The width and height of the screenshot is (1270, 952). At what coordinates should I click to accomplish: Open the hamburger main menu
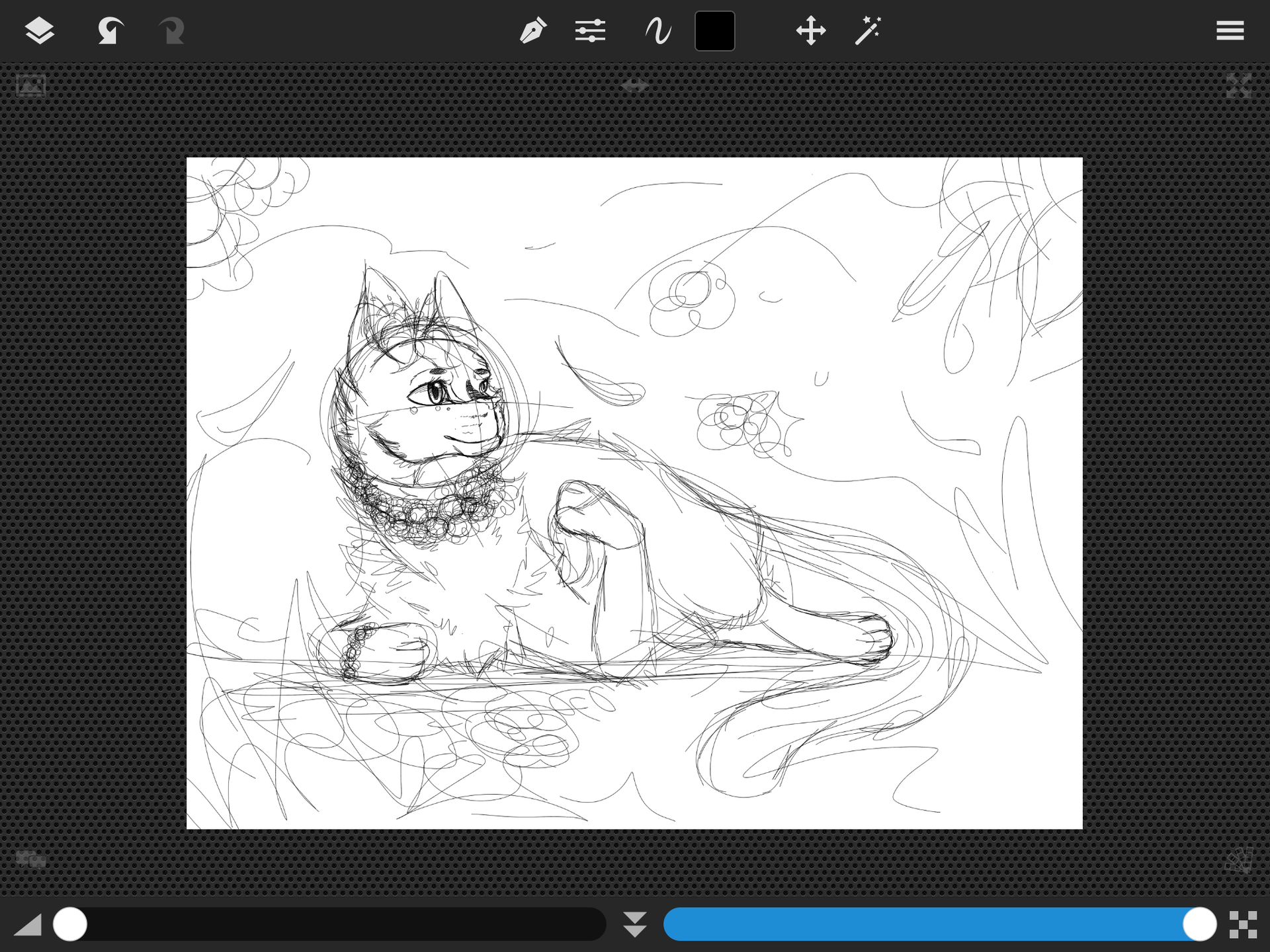pyautogui.click(x=1230, y=30)
